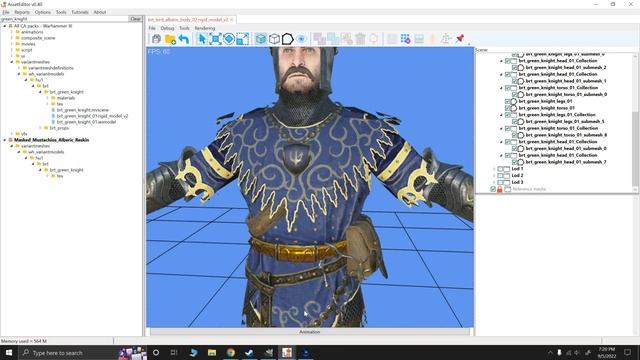The width and height of the screenshot is (640, 360).
Task: Open Chrome from the taskbar
Action: [231, 353]
